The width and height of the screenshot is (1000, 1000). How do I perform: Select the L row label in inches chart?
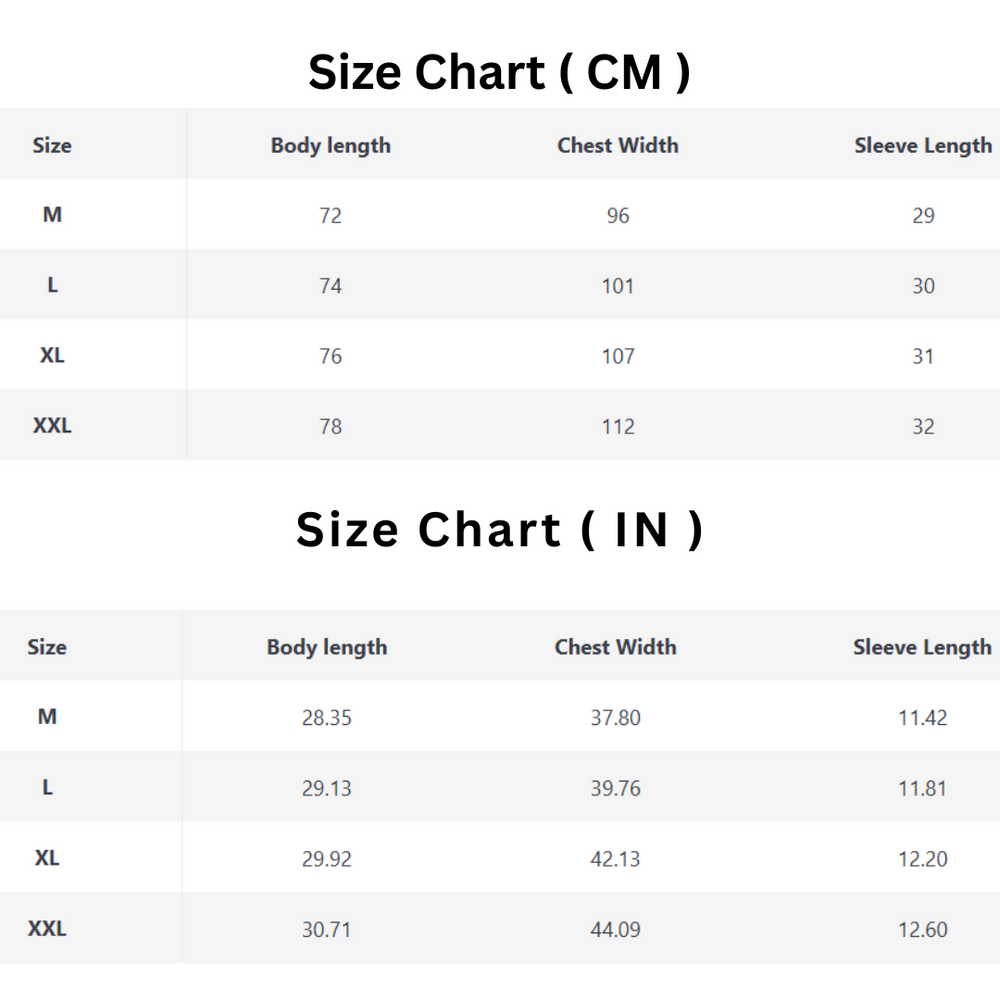coord(47,788)
